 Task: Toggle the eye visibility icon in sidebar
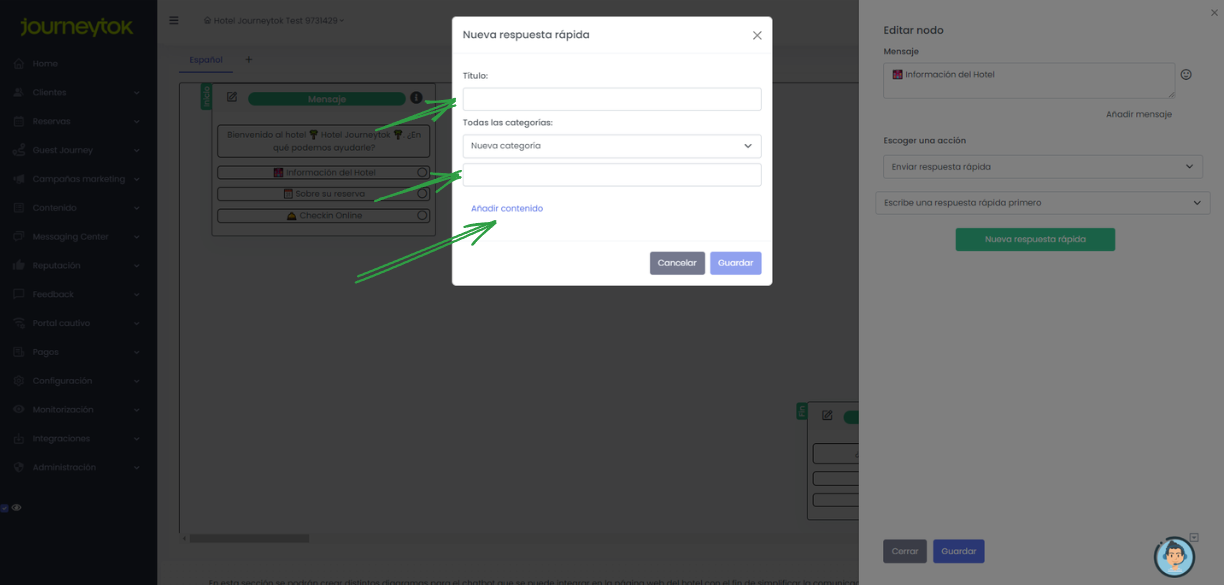point(17,508)
